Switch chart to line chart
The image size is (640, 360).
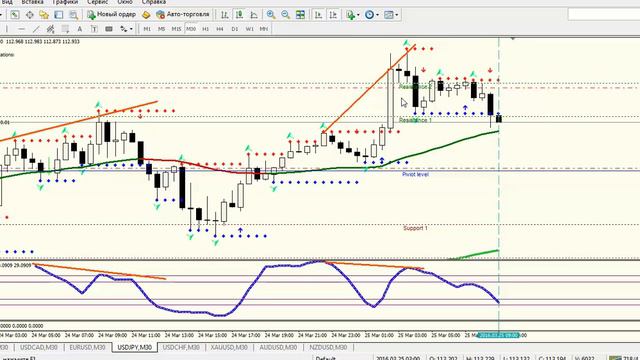coord(254,15)
